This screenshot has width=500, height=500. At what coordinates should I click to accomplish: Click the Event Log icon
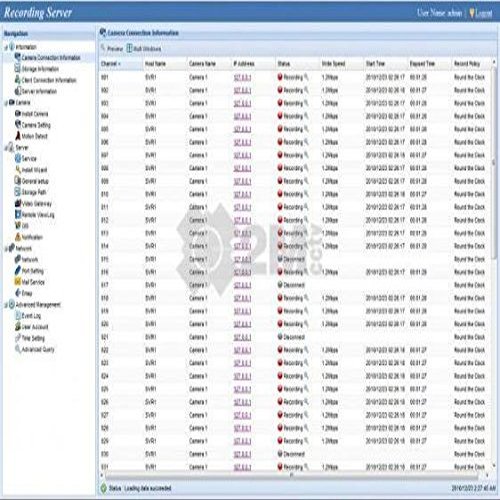tap(18, 315)
